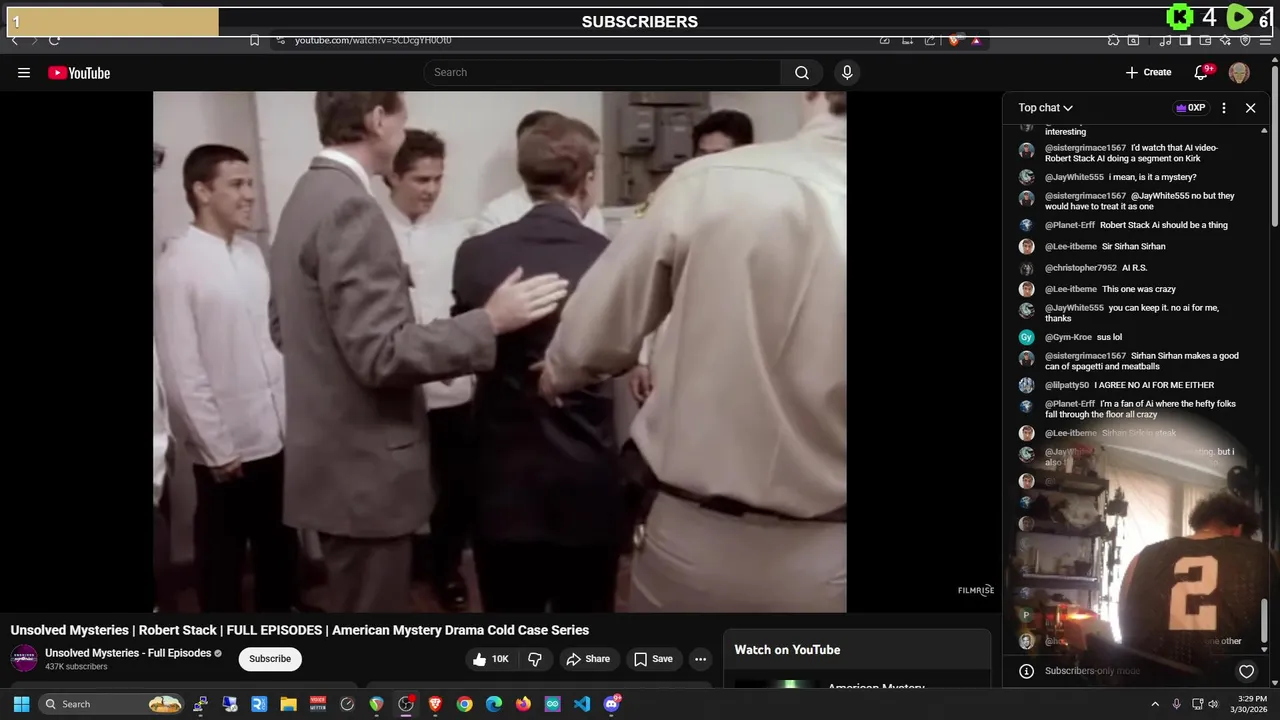Expand the Top chat dropdown
Image resolution: width=1280 pixels, height=720 pixels.
tap(1046, 108)
